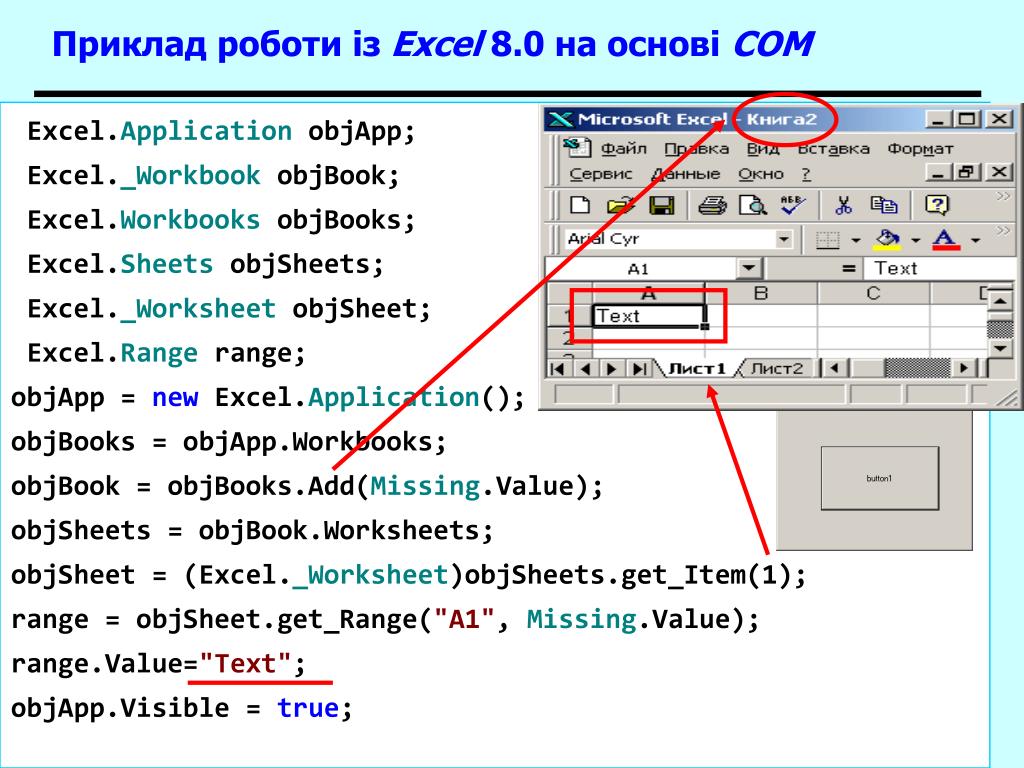
Task: Click the Print icon in Excel toolbar
Action: coord(712,205)
